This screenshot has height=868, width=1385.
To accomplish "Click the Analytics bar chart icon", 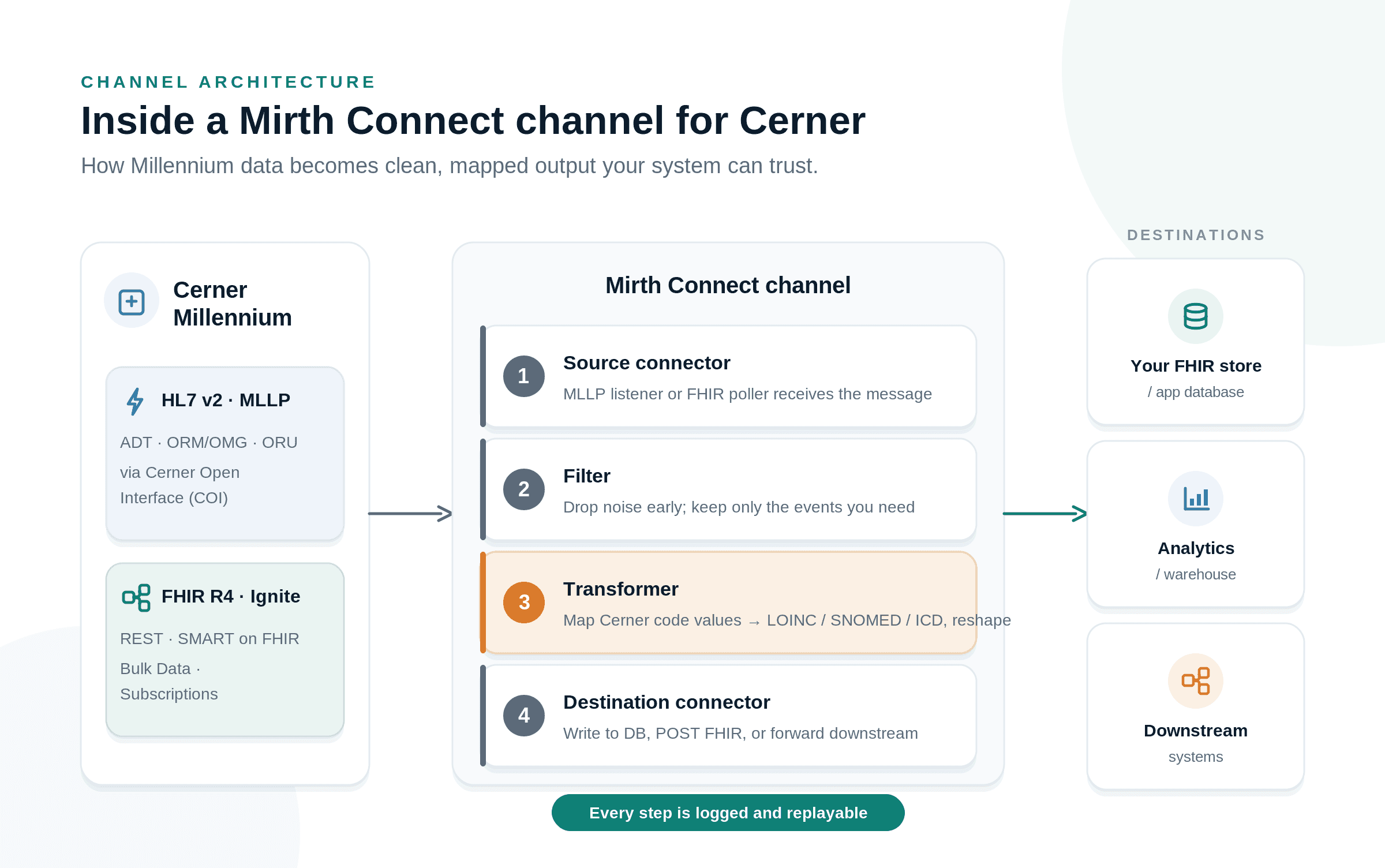I will (x=1196, y=499).
